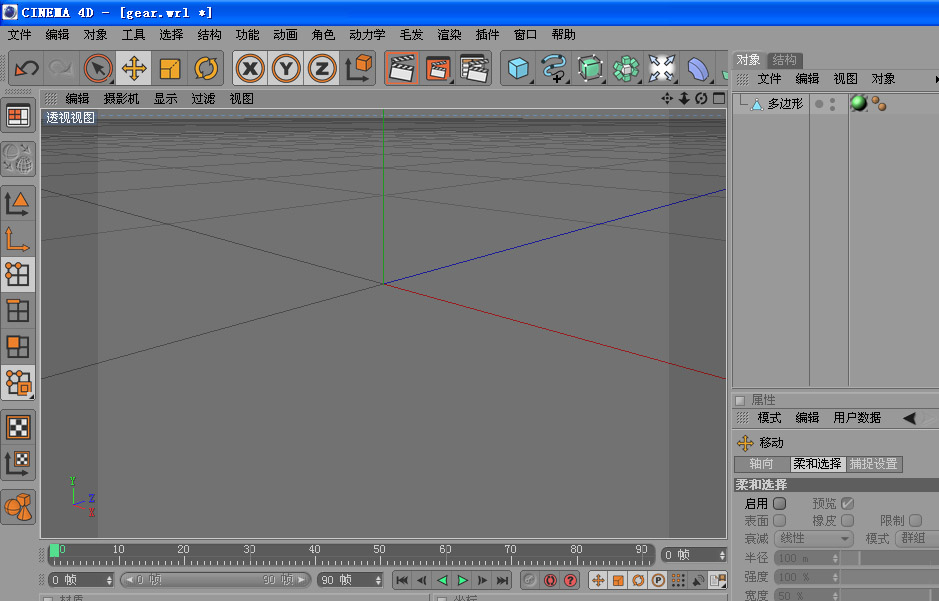This screenshot has height=601, width=939.
Task: Open the viewport 过滤 menu
Action: pyautogui.click(x=203, y=99)
